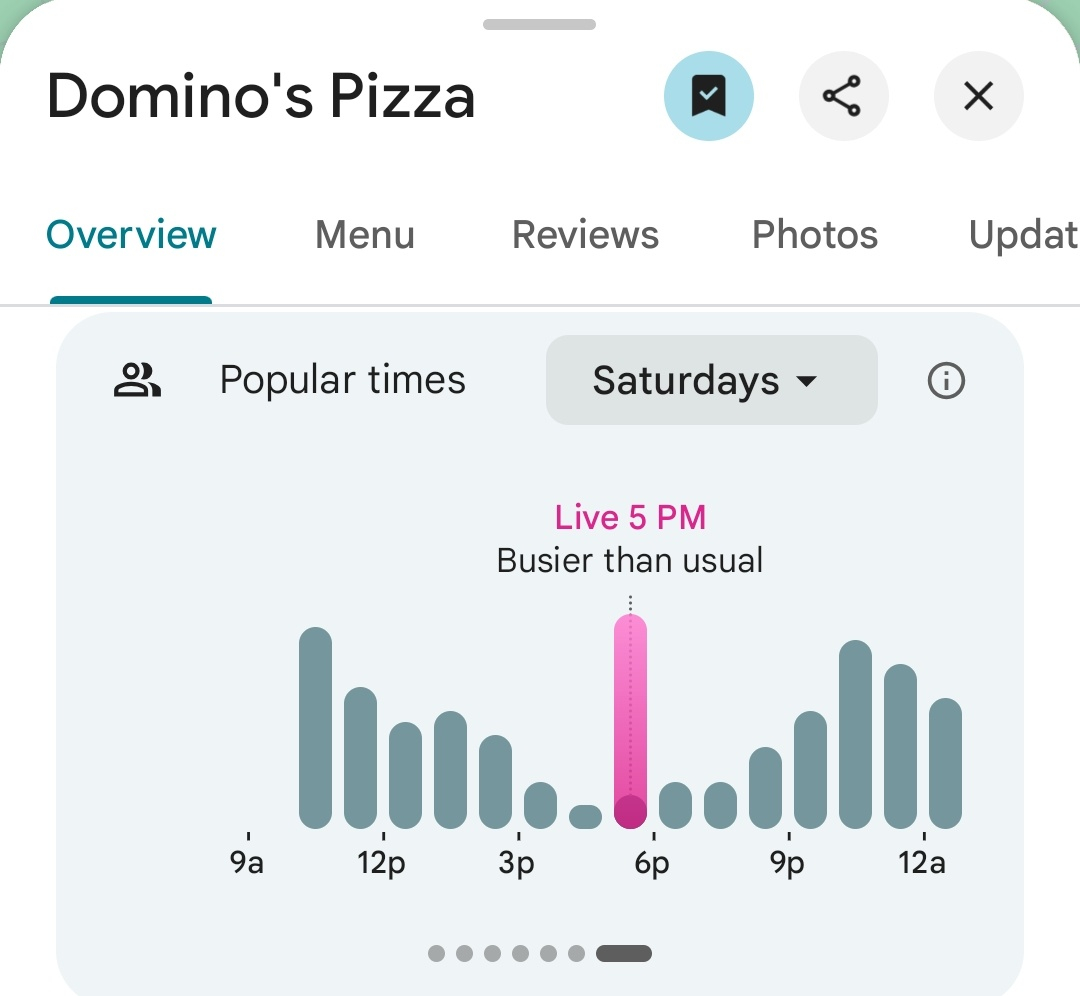
Task: Go to the Updates tab
Action: pos(1024,235)
